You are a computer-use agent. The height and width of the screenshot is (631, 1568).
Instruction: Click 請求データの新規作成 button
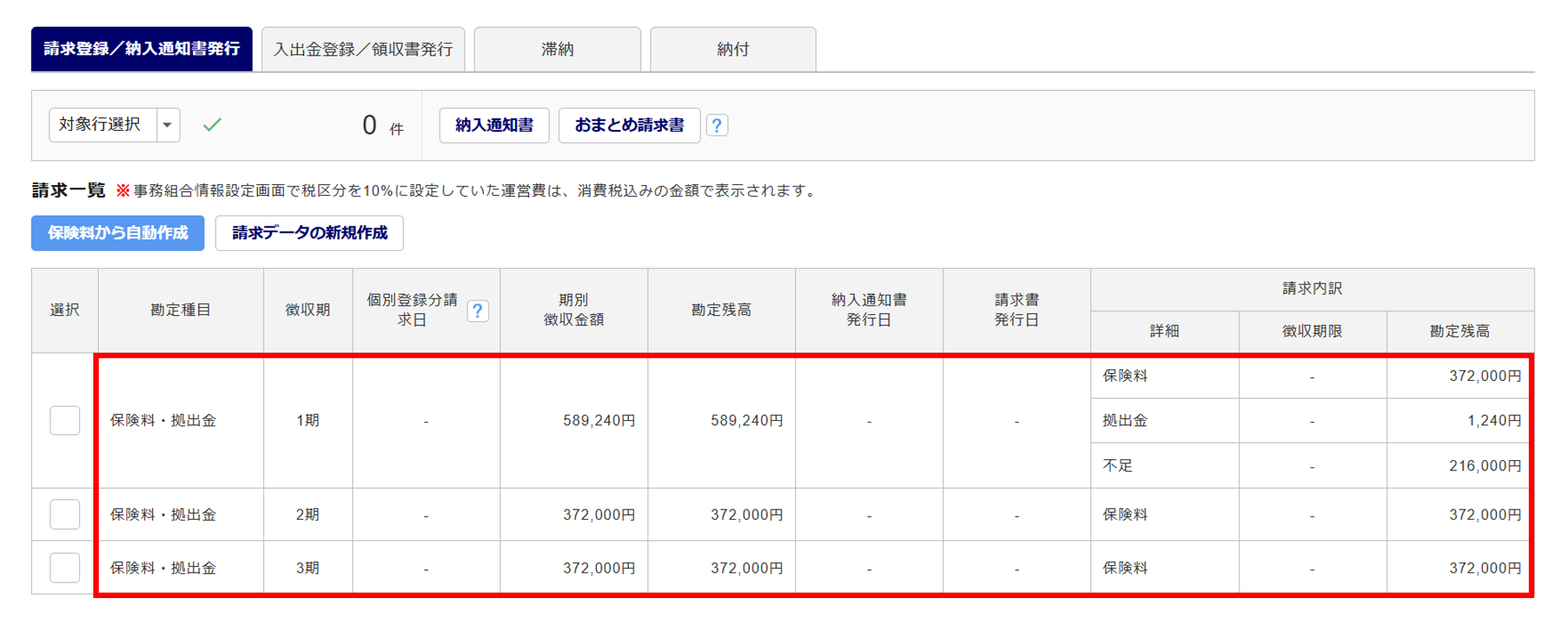click(309, 233)
